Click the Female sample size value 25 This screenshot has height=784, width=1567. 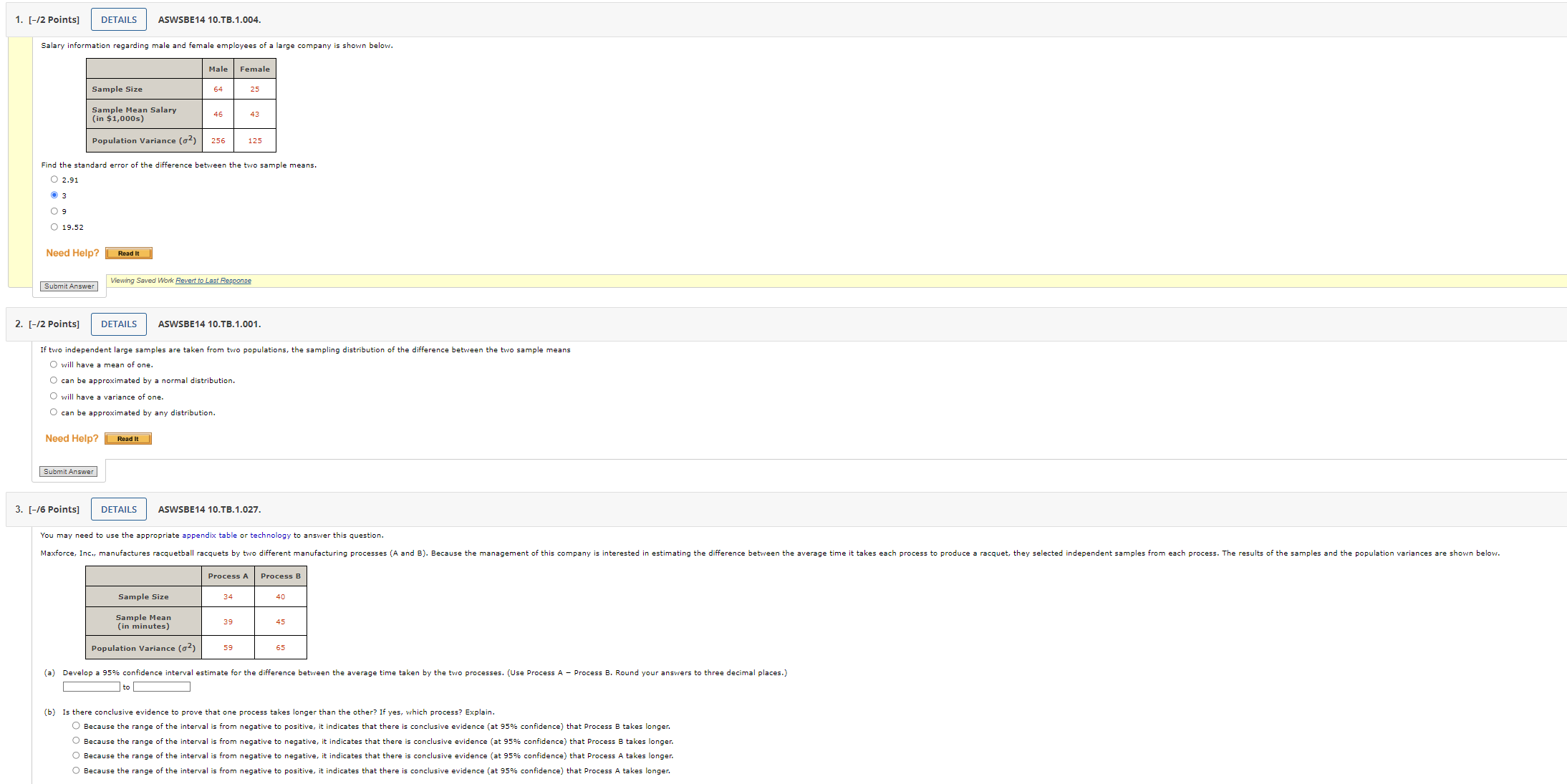(255, 89)
